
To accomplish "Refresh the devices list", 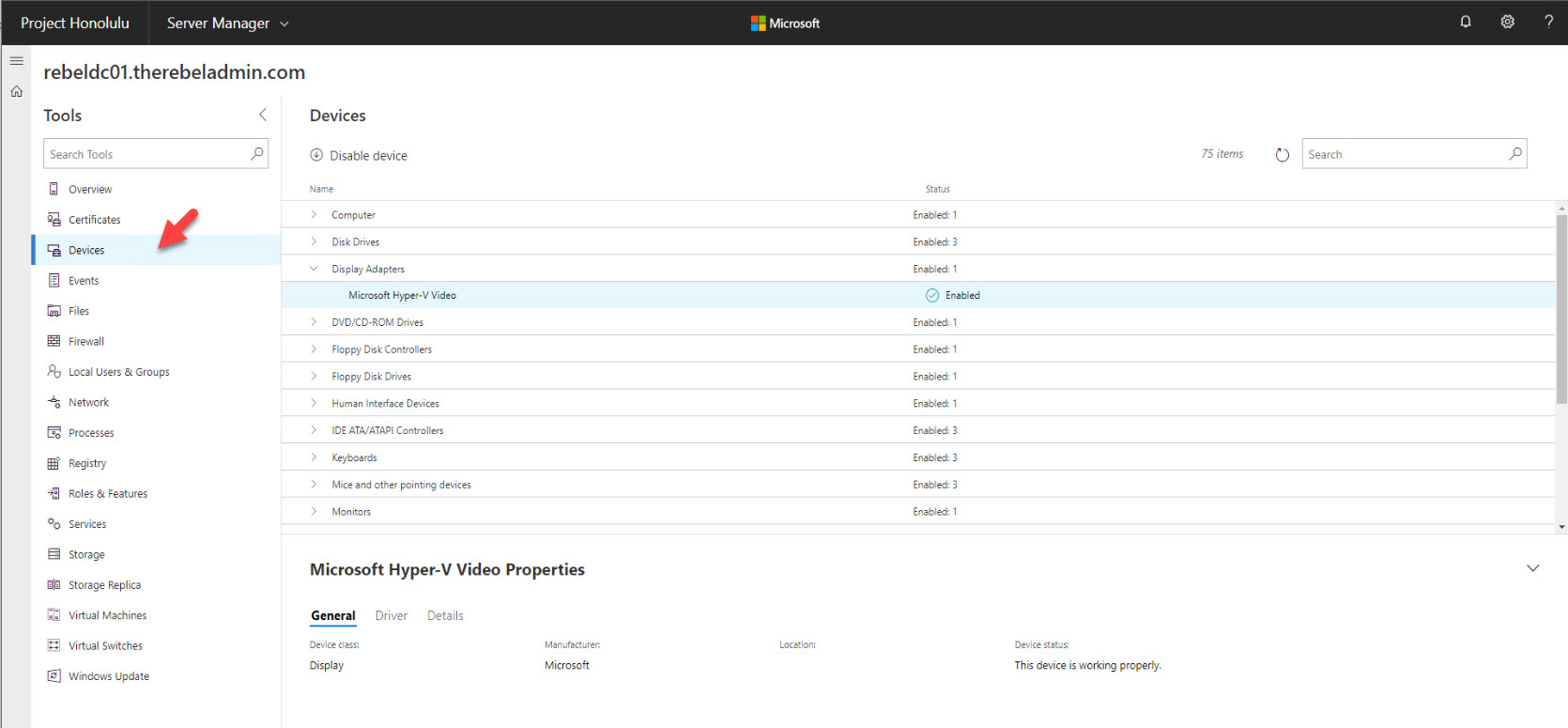I will (1282, 155).
